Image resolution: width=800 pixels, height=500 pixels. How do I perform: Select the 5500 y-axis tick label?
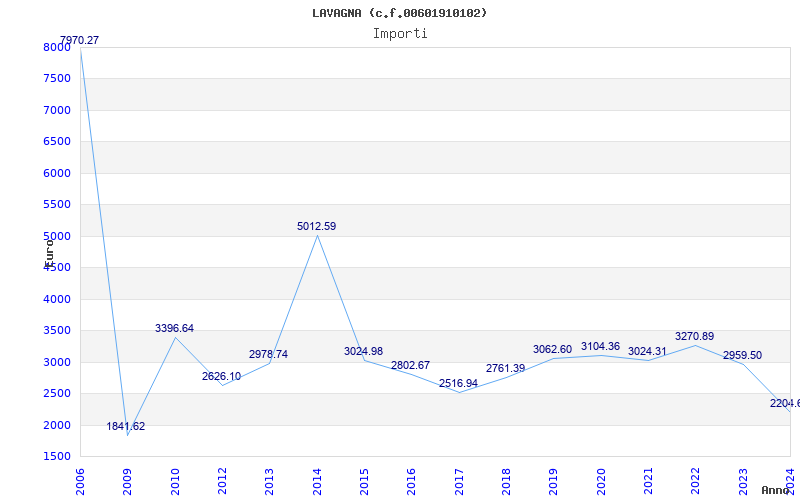pos(57,205)
